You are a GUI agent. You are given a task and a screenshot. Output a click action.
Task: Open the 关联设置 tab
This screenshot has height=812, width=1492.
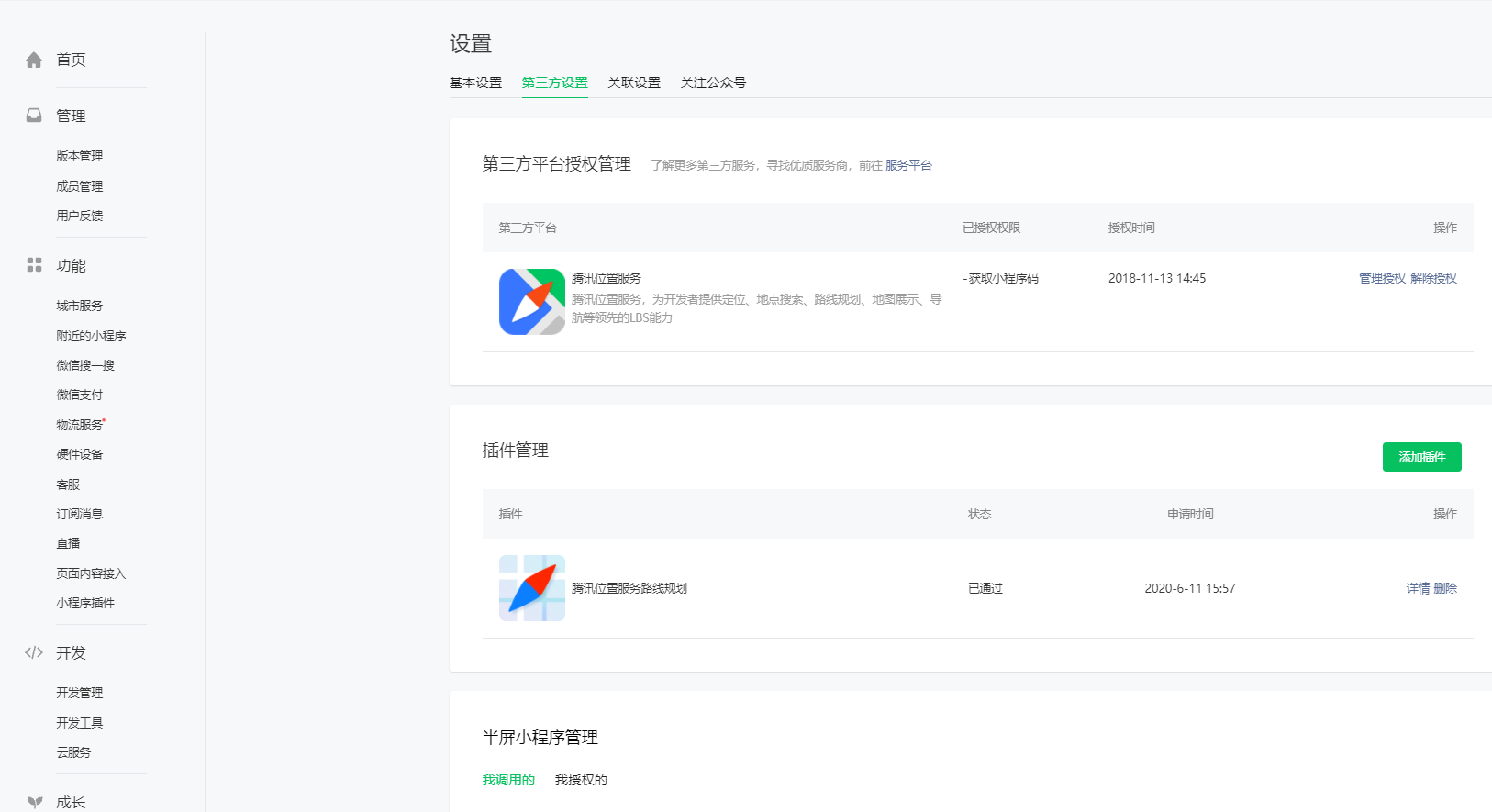tap(633, 83)
